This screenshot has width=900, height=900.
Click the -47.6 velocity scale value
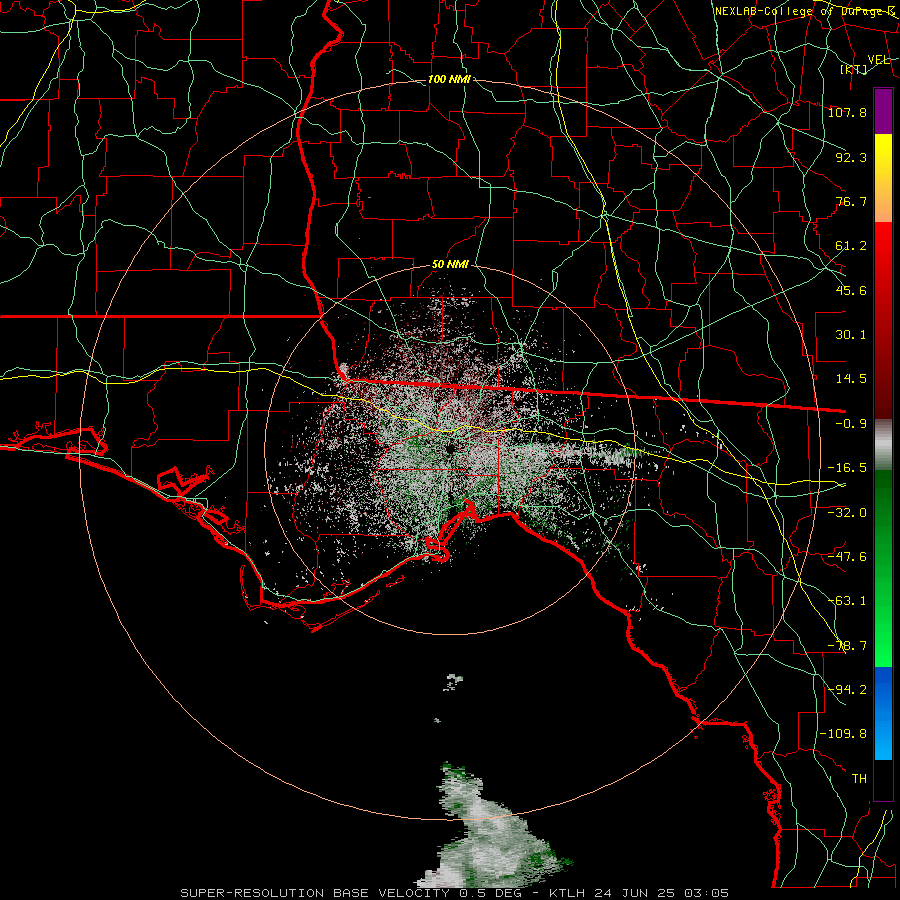coord(847,557)
